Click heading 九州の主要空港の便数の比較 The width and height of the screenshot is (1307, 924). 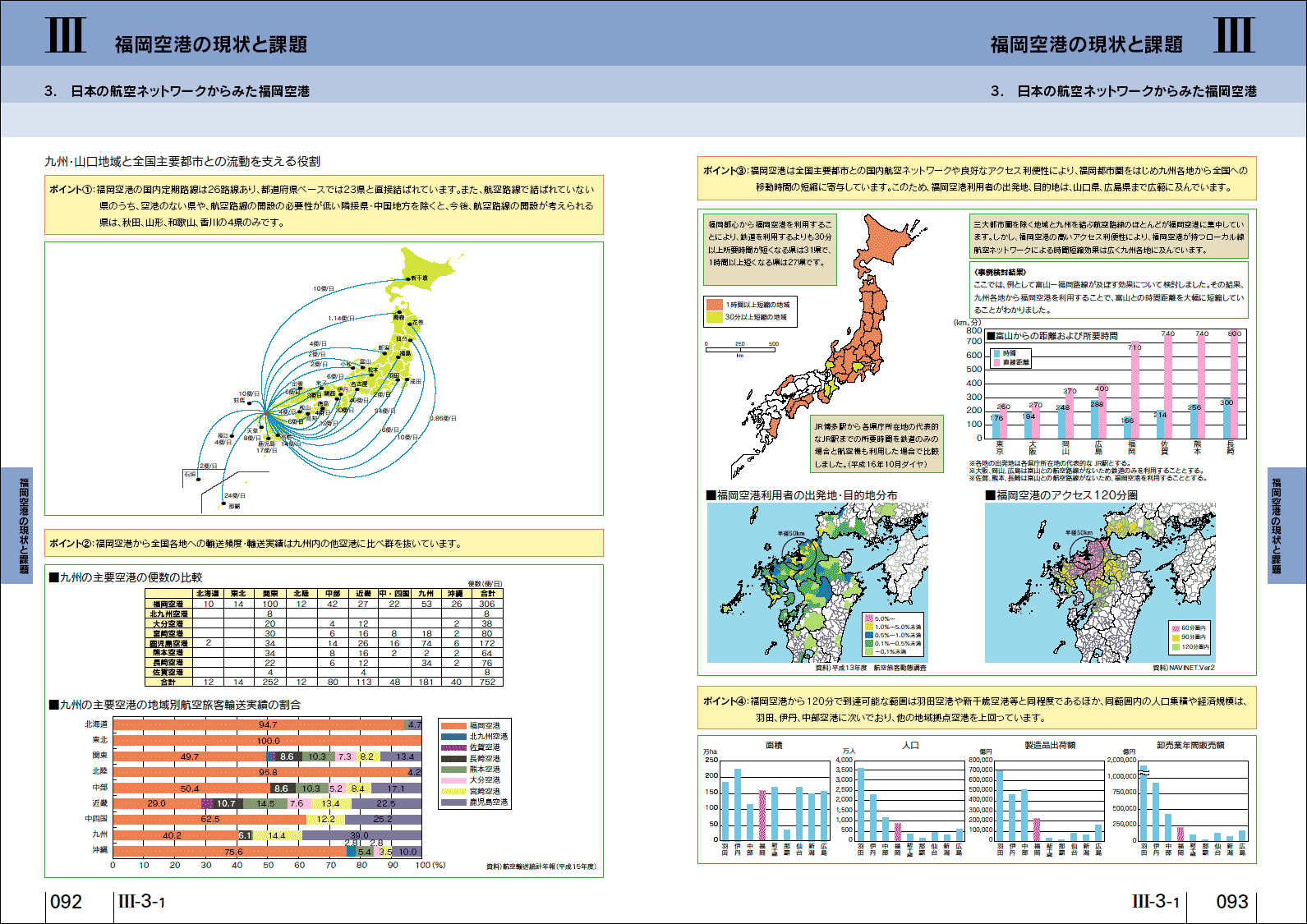click(x=125, y=577)
